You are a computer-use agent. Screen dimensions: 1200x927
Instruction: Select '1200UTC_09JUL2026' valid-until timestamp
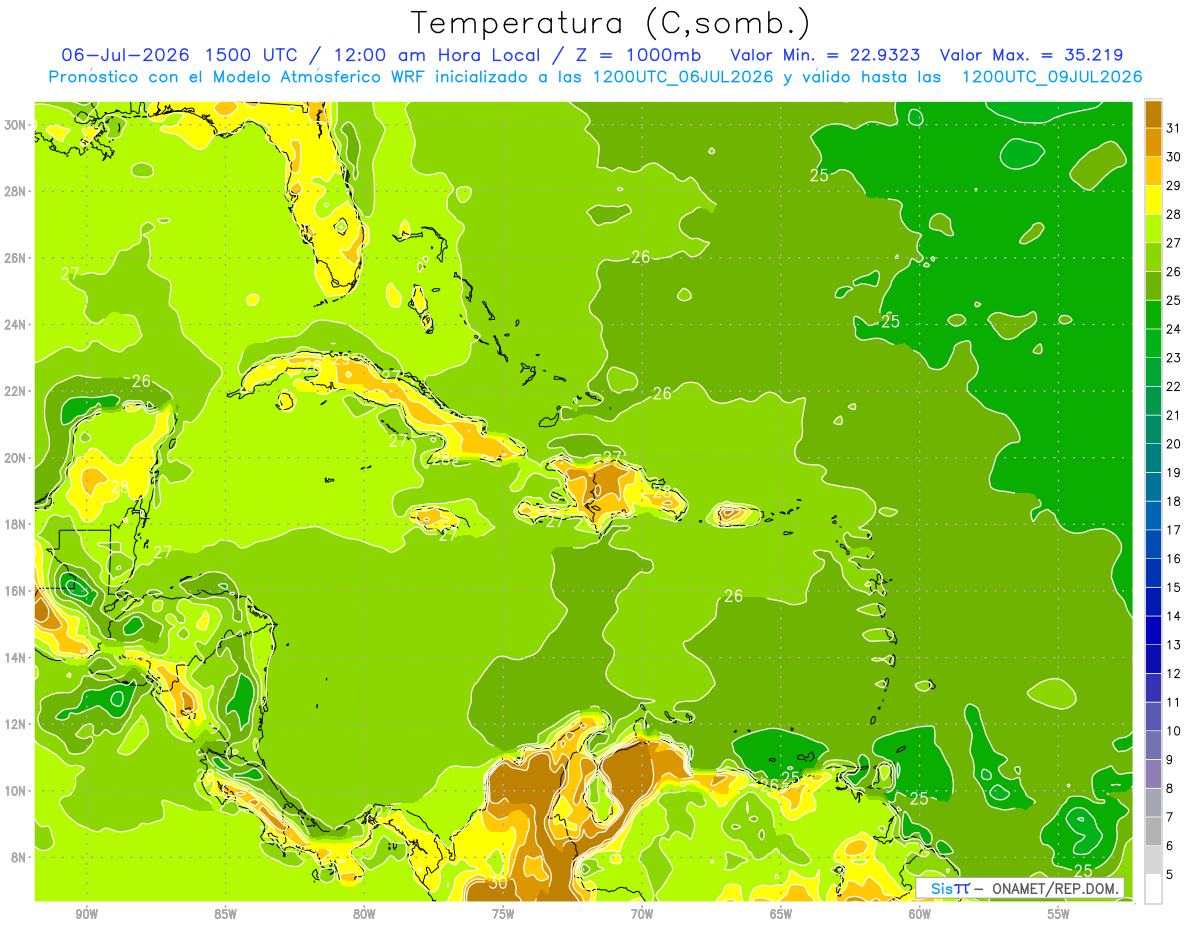pos(1052,77)
